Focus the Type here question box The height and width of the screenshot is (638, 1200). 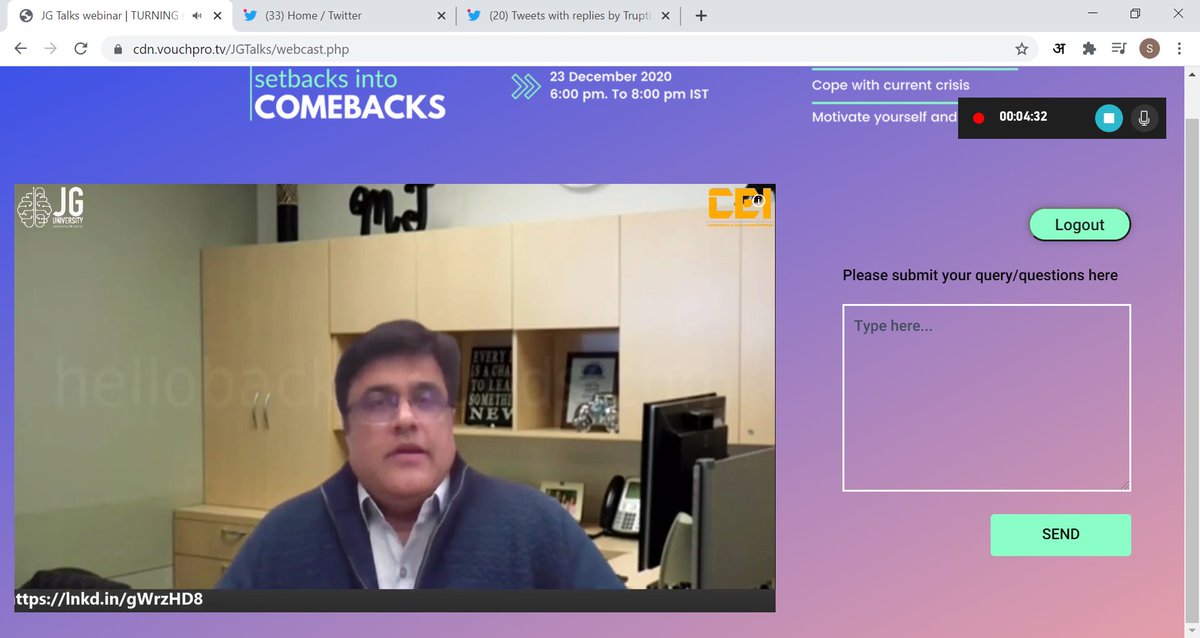pos(987,398)
